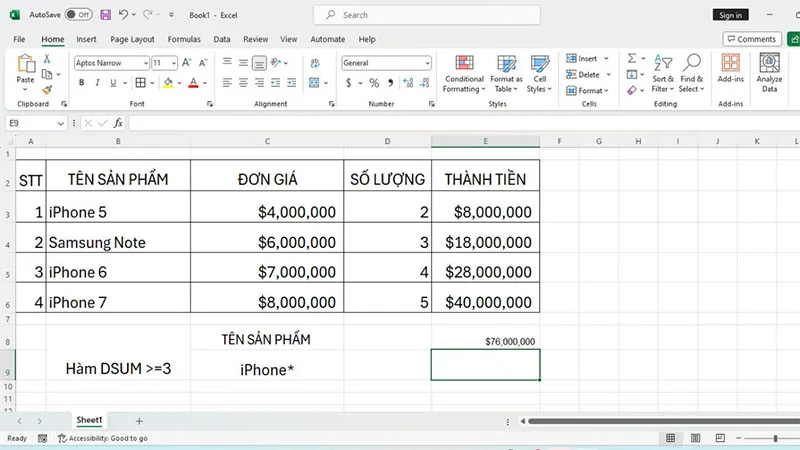Click the Cut scissors icon
800x450 pixels.
click(47, 59)
